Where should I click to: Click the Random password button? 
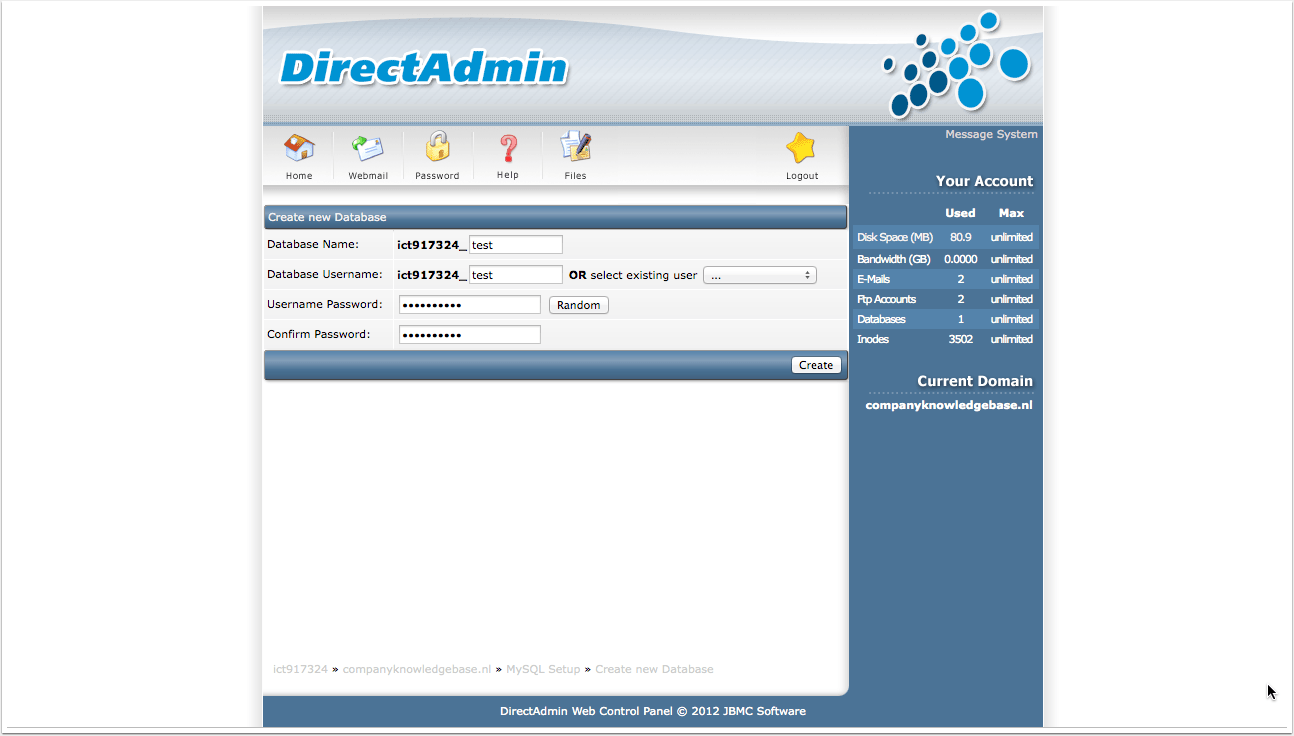pos(579,305)
